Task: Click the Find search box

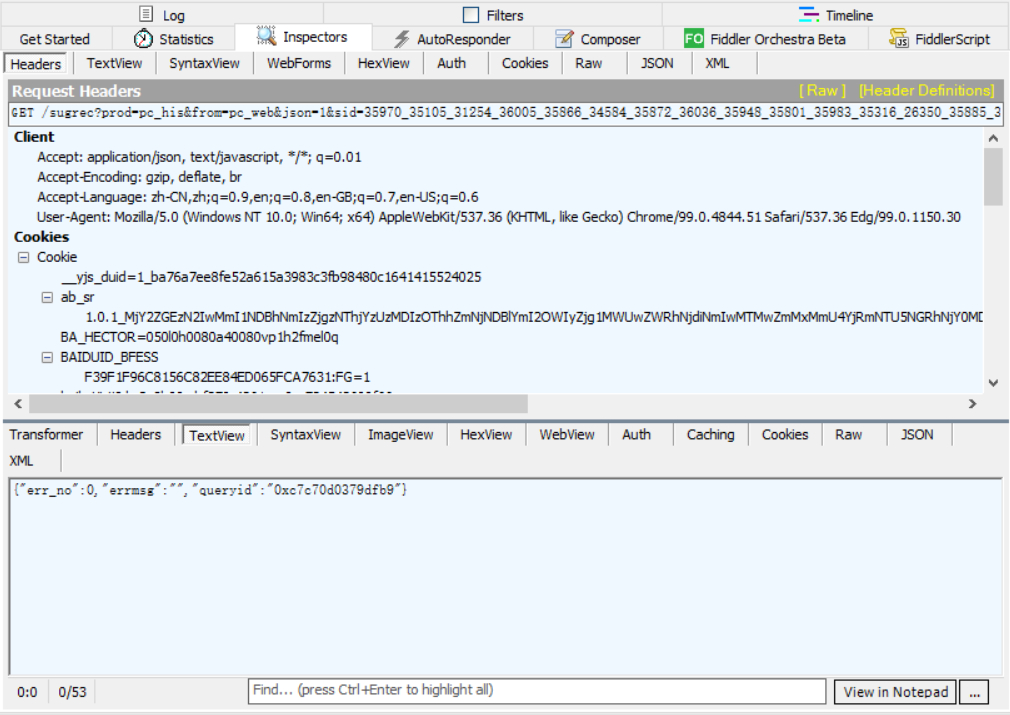Action: point(537,691)
